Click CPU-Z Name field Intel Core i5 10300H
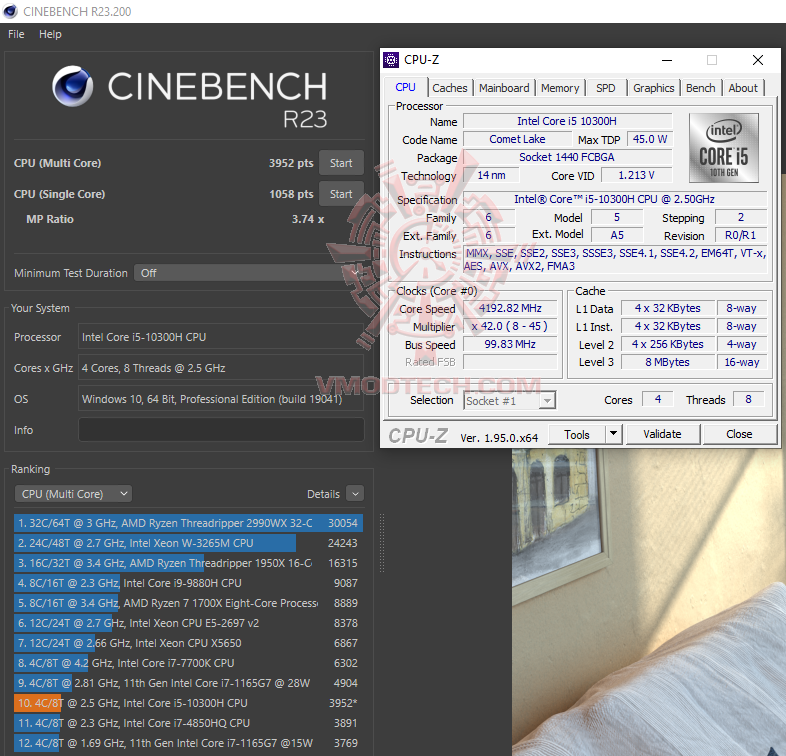This screenshot has height=756, width=786. point(567,121)
